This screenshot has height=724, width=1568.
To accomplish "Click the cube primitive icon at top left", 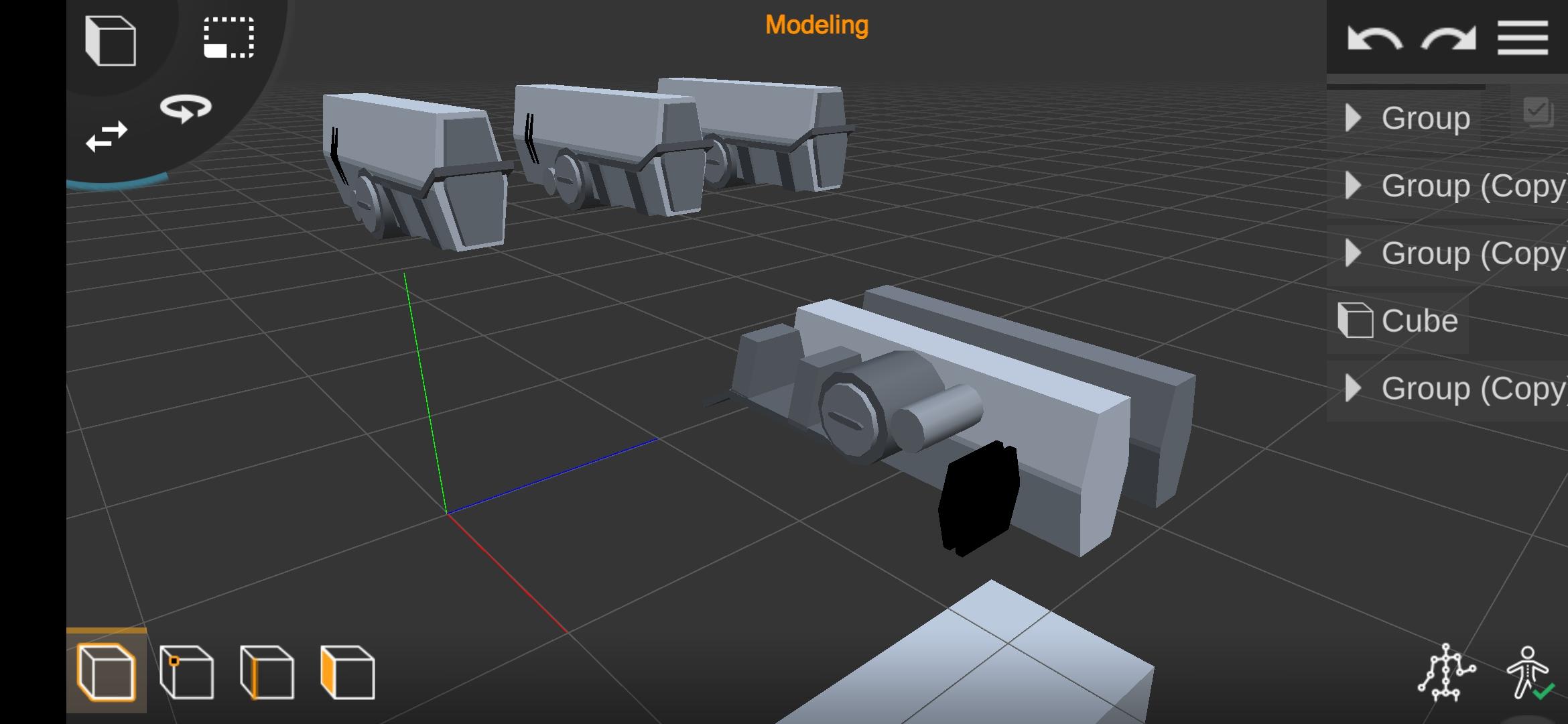I will [111, 40].
